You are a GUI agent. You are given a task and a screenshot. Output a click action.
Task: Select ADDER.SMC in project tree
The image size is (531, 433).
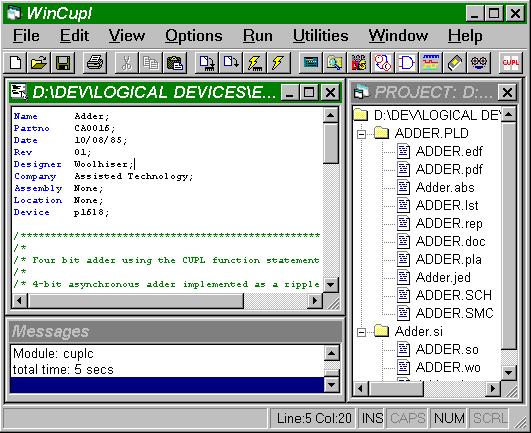pos(454,313)
